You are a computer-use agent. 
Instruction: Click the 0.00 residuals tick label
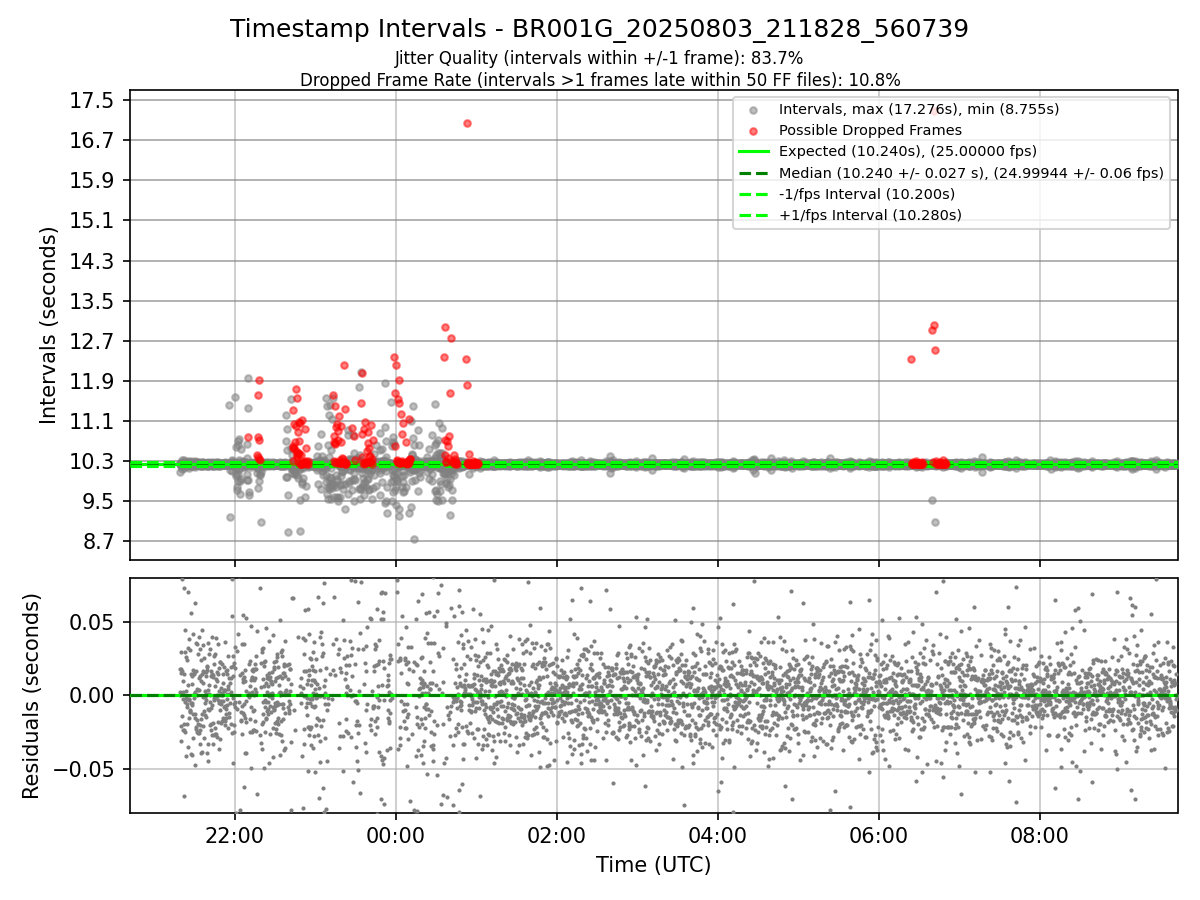coord(94,695)
